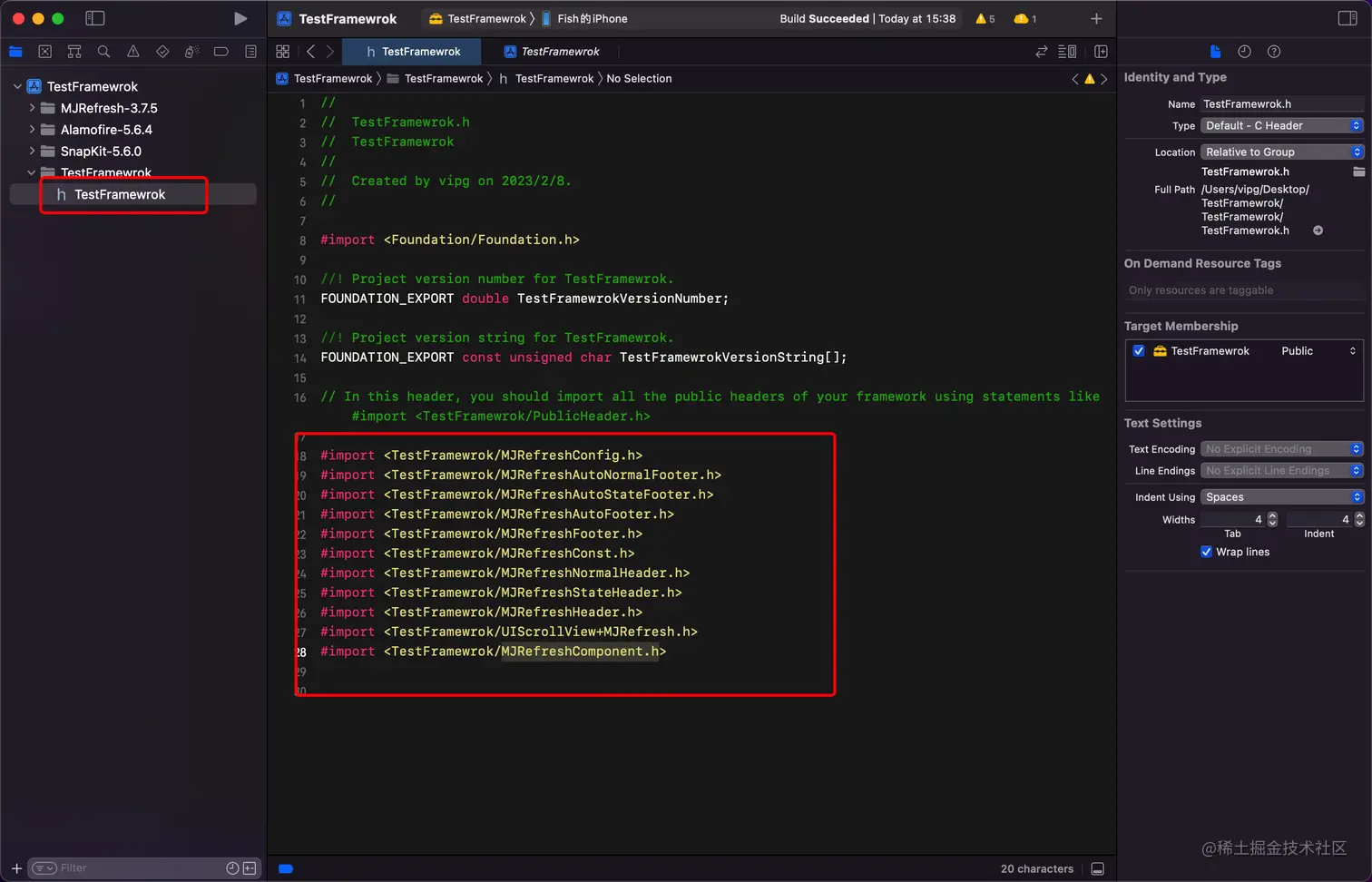This screenshot has height=882, width=1372.
Task: Open the editor options menu
Action: pyautogui.click(x=1068, y=52)
